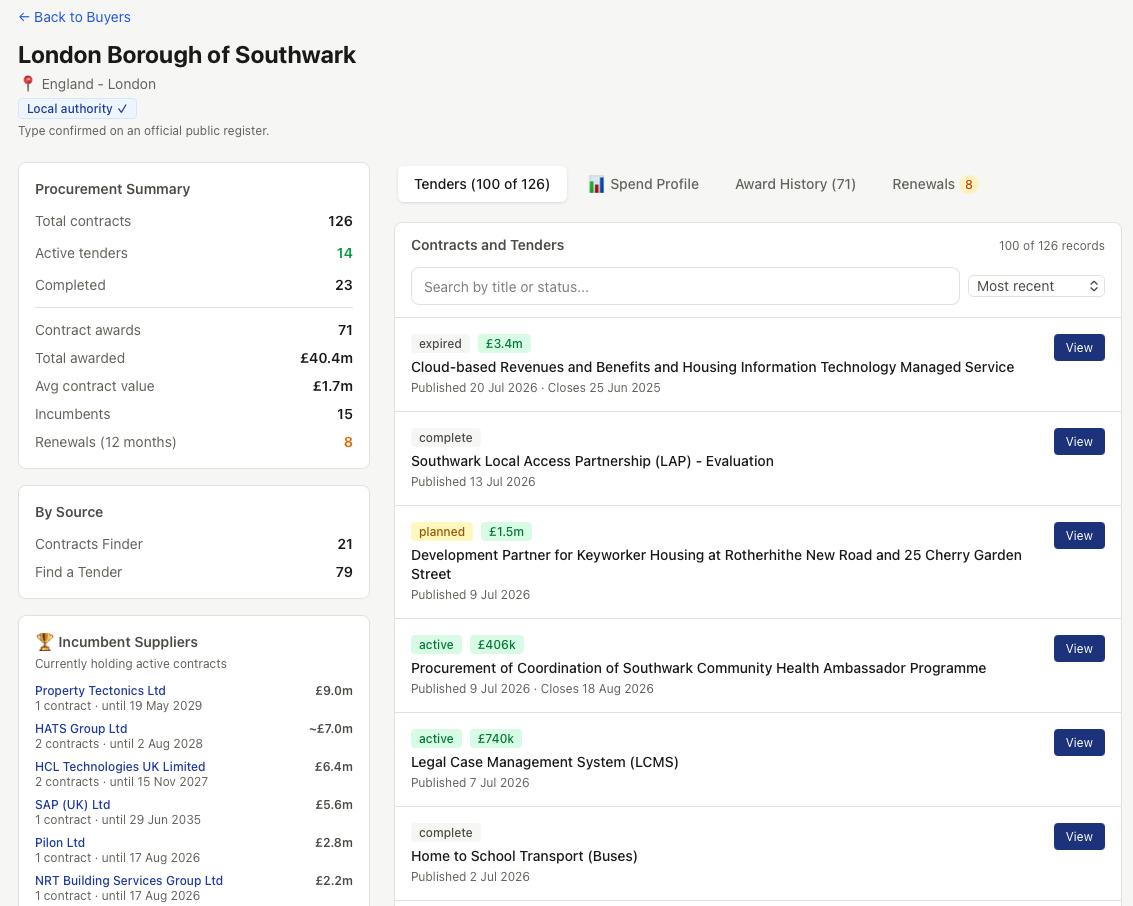Open SAP (UK) Ltd supplier link
The width and height of the screenshot is (1133, 906).
[73, 805]
